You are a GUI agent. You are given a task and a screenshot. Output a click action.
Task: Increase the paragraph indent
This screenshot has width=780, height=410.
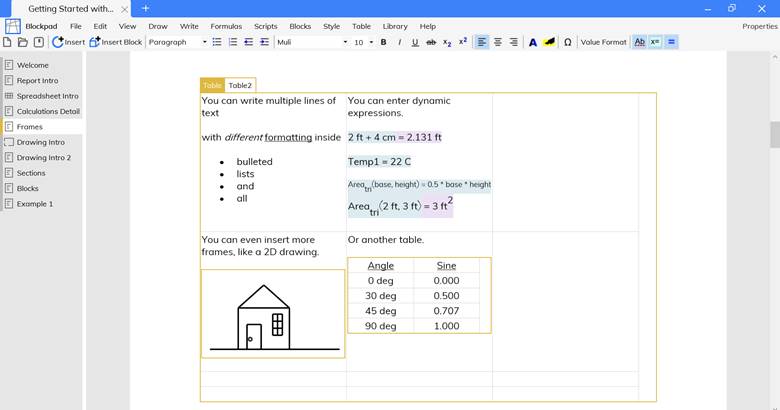tap(265, 42)
